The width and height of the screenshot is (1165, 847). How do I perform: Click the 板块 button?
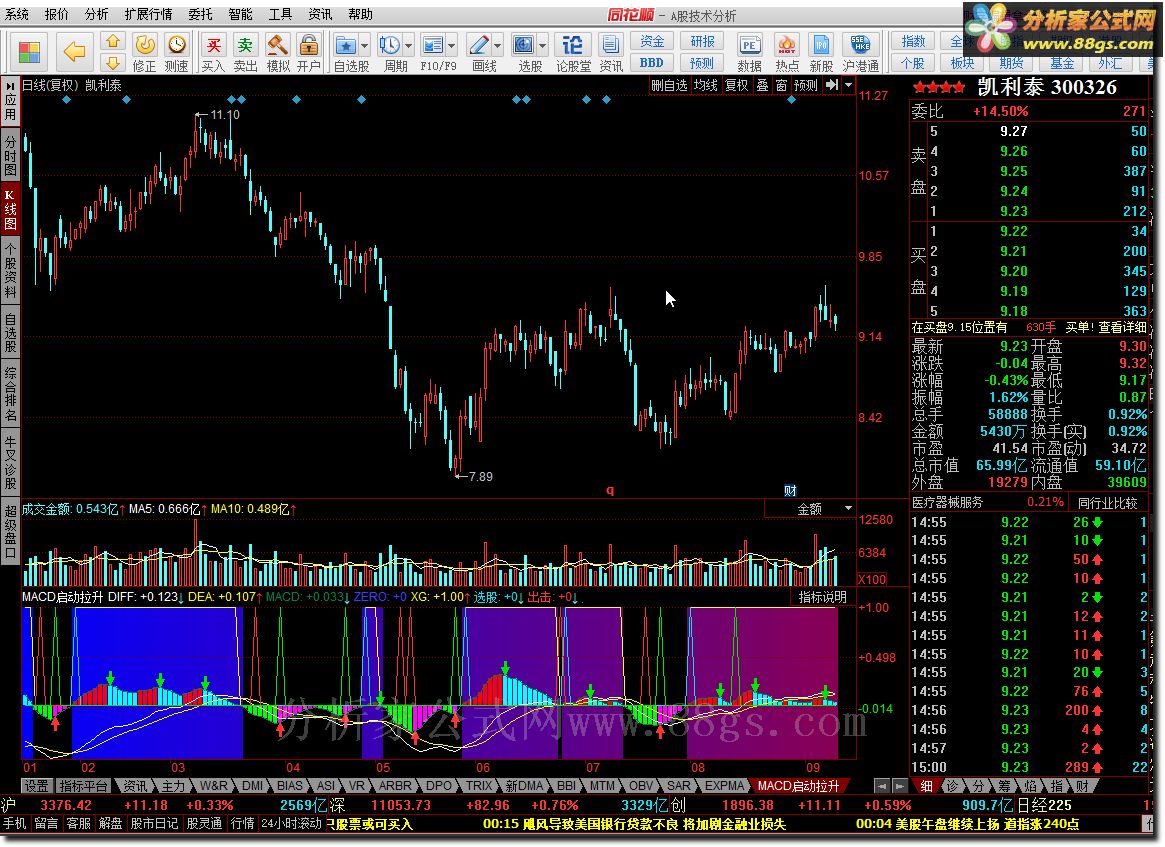pos(962,63)
